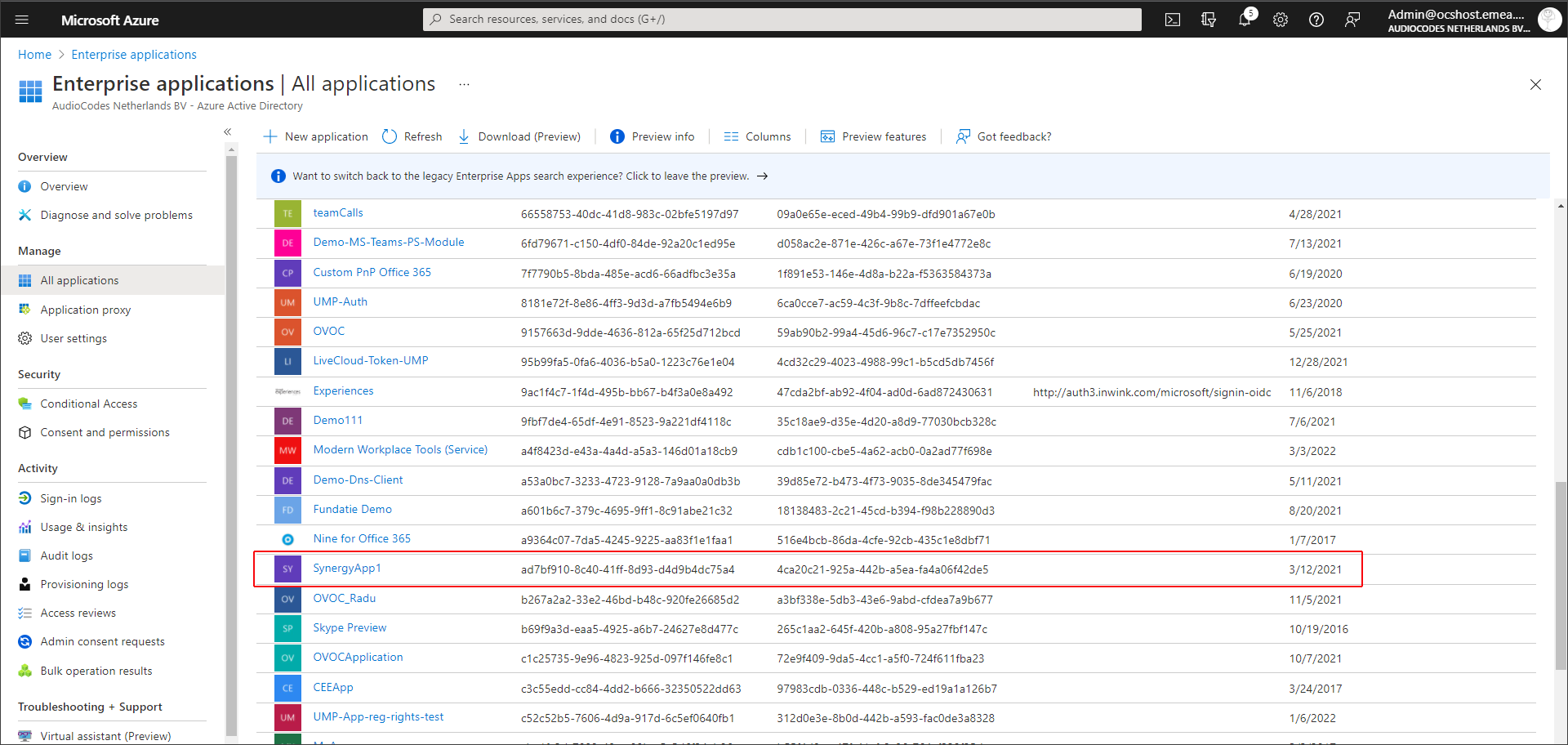Click the Fundatie Demo FD icon
The height and width of the screenshot is (745, 1568).
click(287, 510)
